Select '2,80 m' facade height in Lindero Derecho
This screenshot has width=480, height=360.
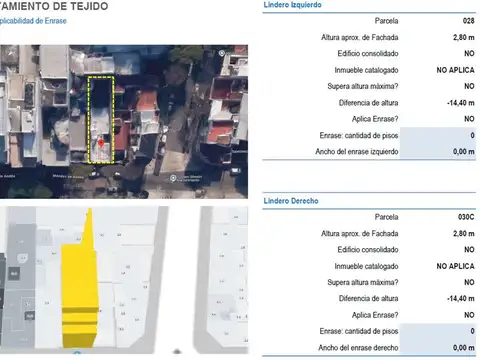coord(464,233)
